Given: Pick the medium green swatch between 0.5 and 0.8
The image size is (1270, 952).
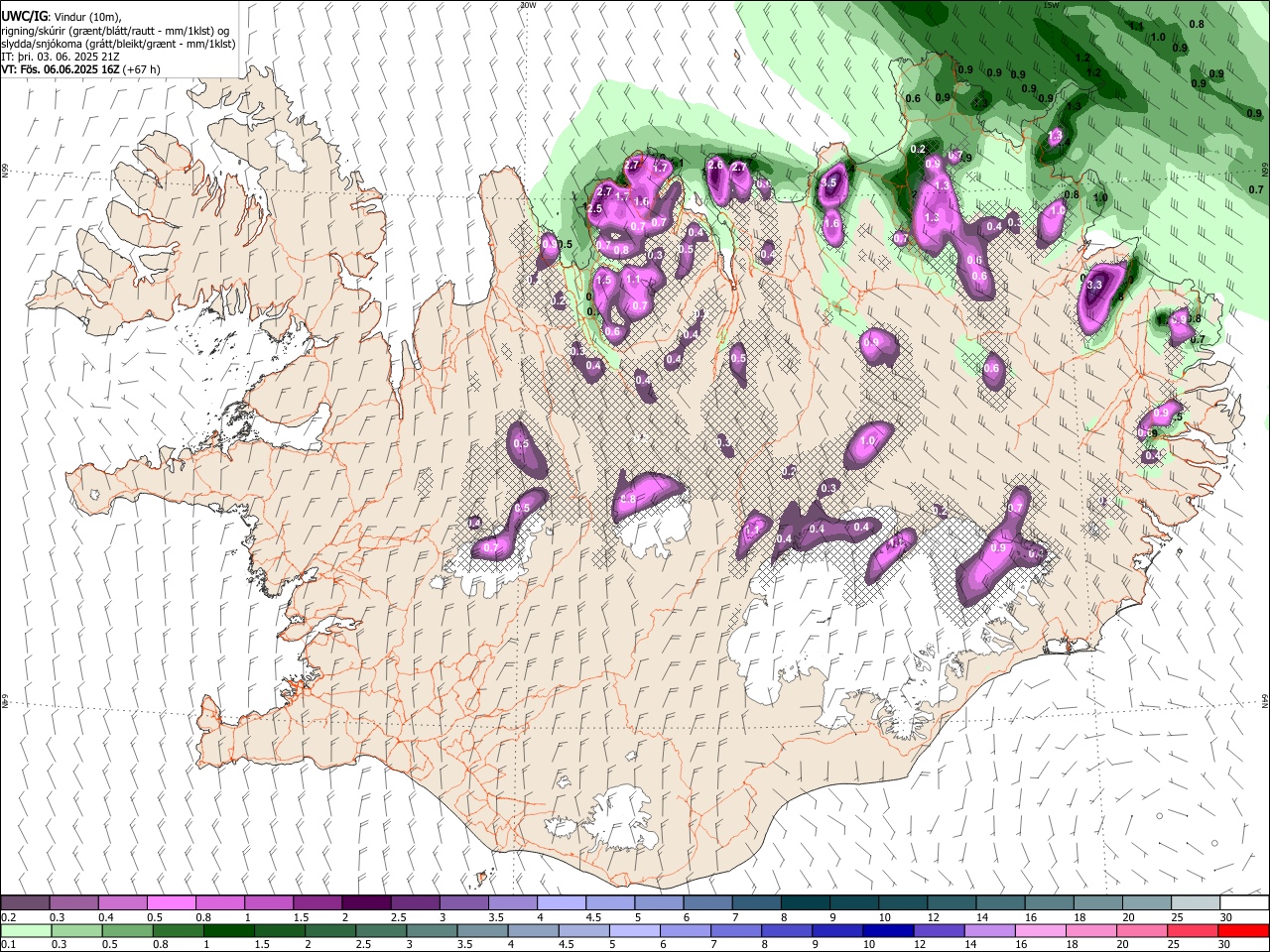Looking at the screenshot, I should 127,930.
